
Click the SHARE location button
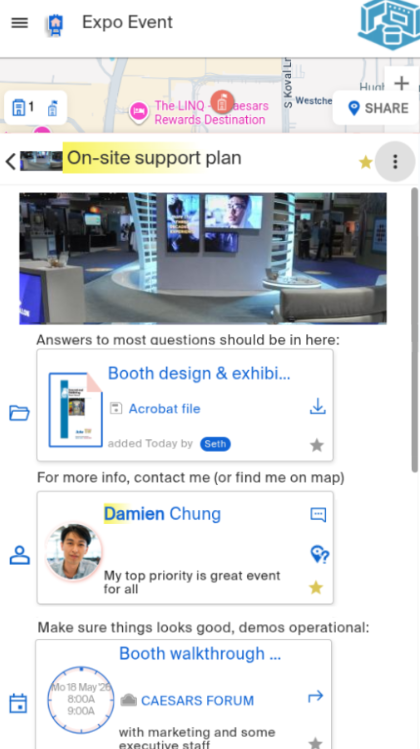click(x=375, y=108)
